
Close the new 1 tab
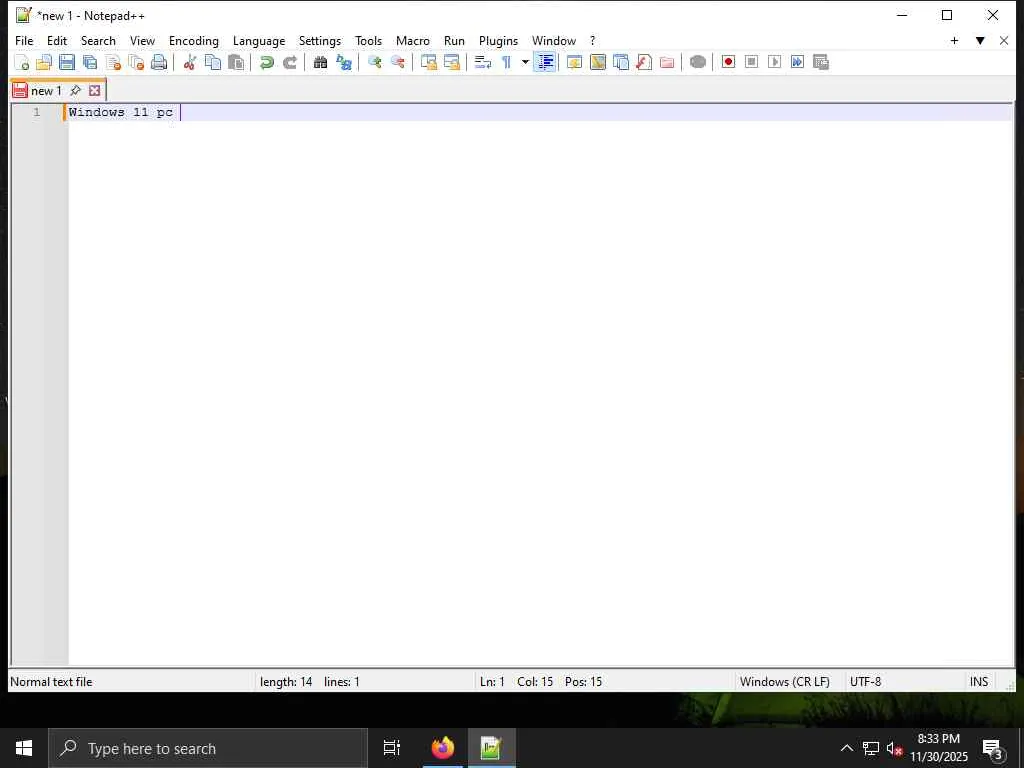click(x=95, y=90)
